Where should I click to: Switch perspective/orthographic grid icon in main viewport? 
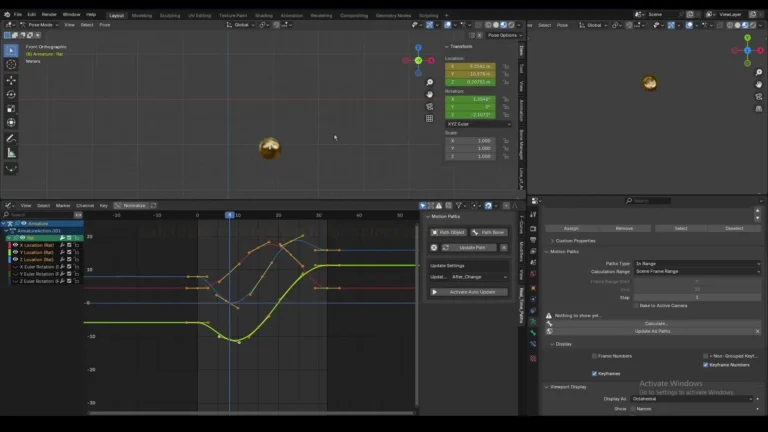430,119
